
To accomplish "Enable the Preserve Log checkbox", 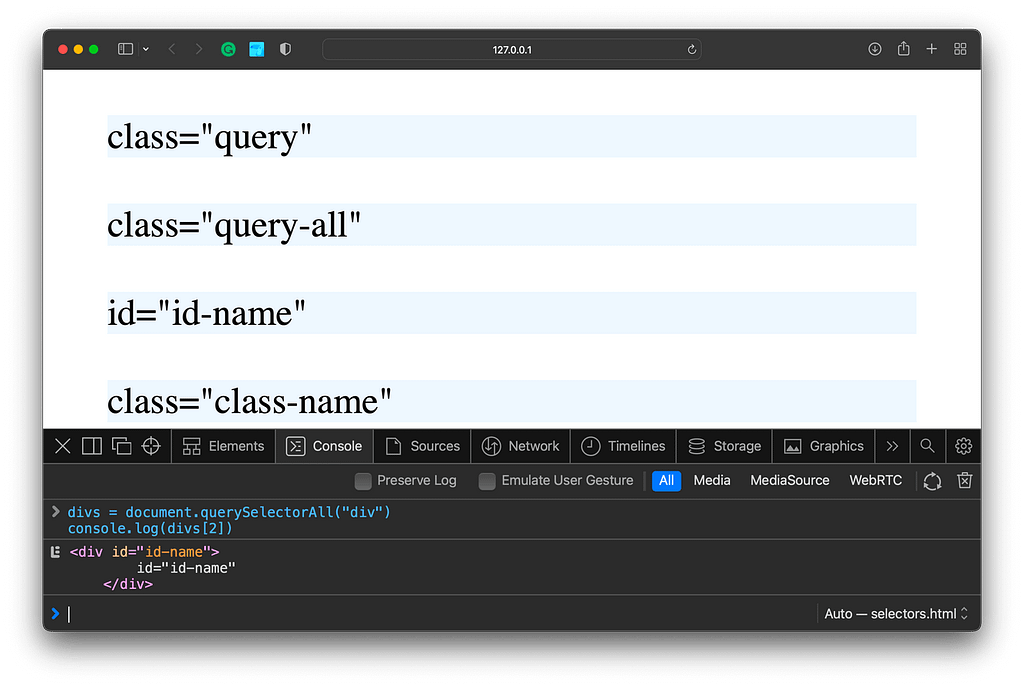I will 362,481.
